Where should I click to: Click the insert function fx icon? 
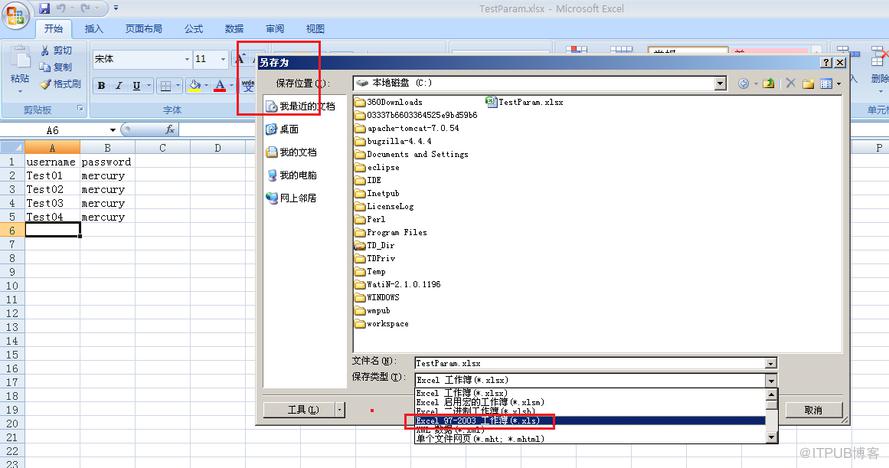click(x=170, y=130)
